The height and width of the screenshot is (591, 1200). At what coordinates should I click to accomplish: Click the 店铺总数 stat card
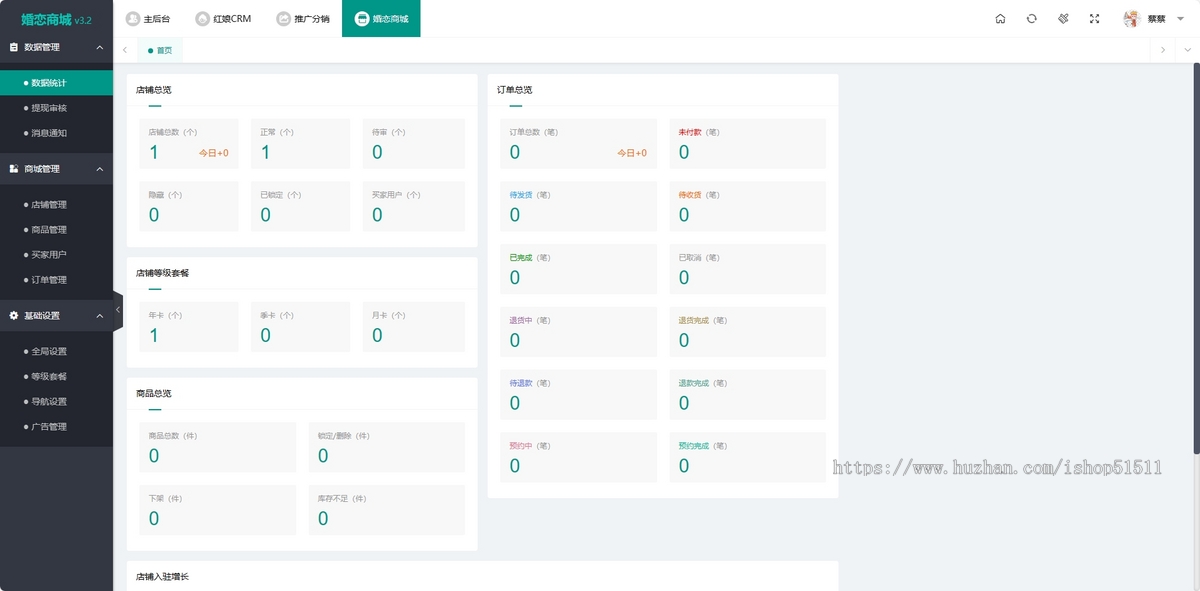(x=189, y=144)
